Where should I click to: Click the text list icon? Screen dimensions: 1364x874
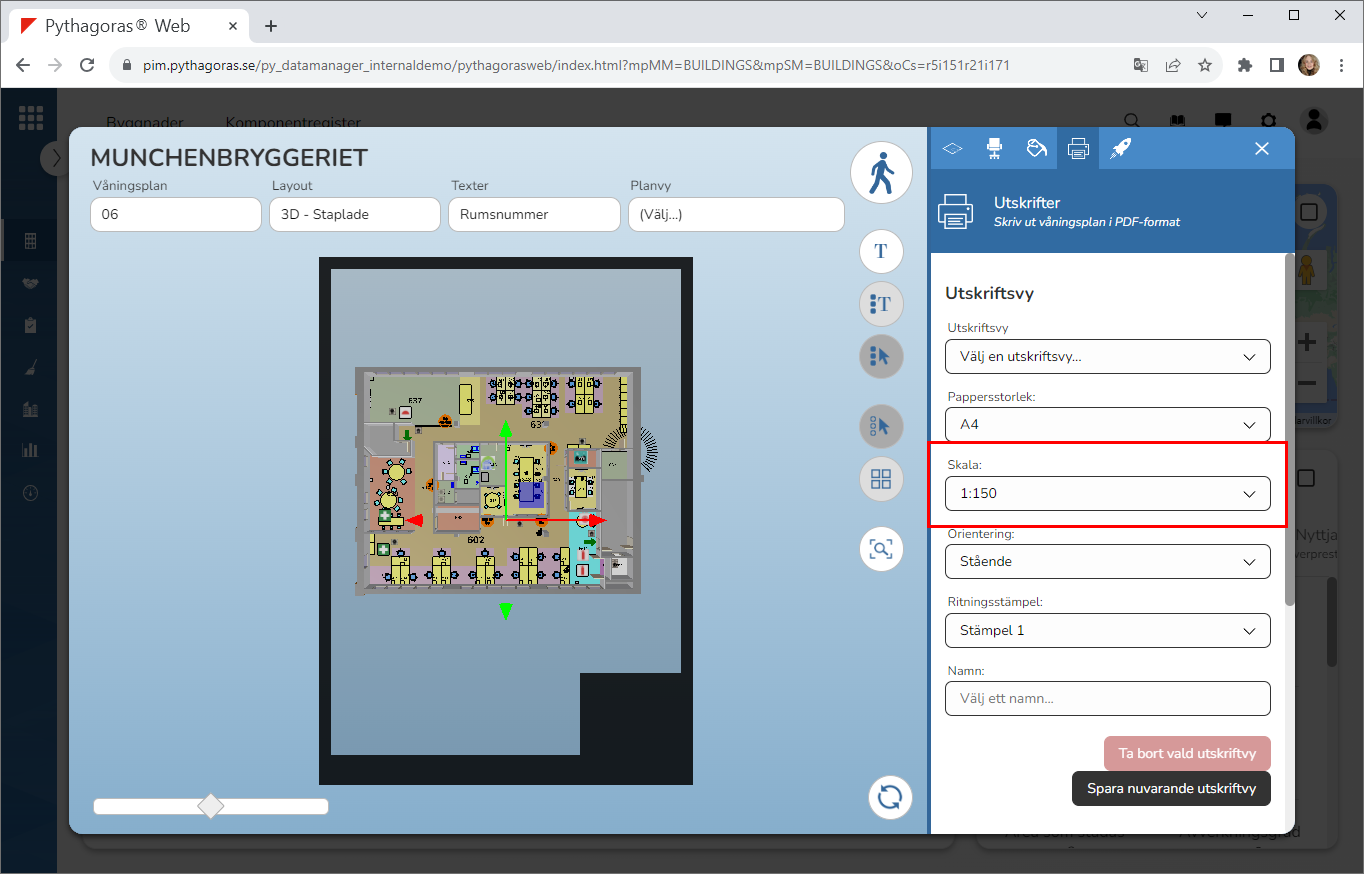(x=881, y=304)
